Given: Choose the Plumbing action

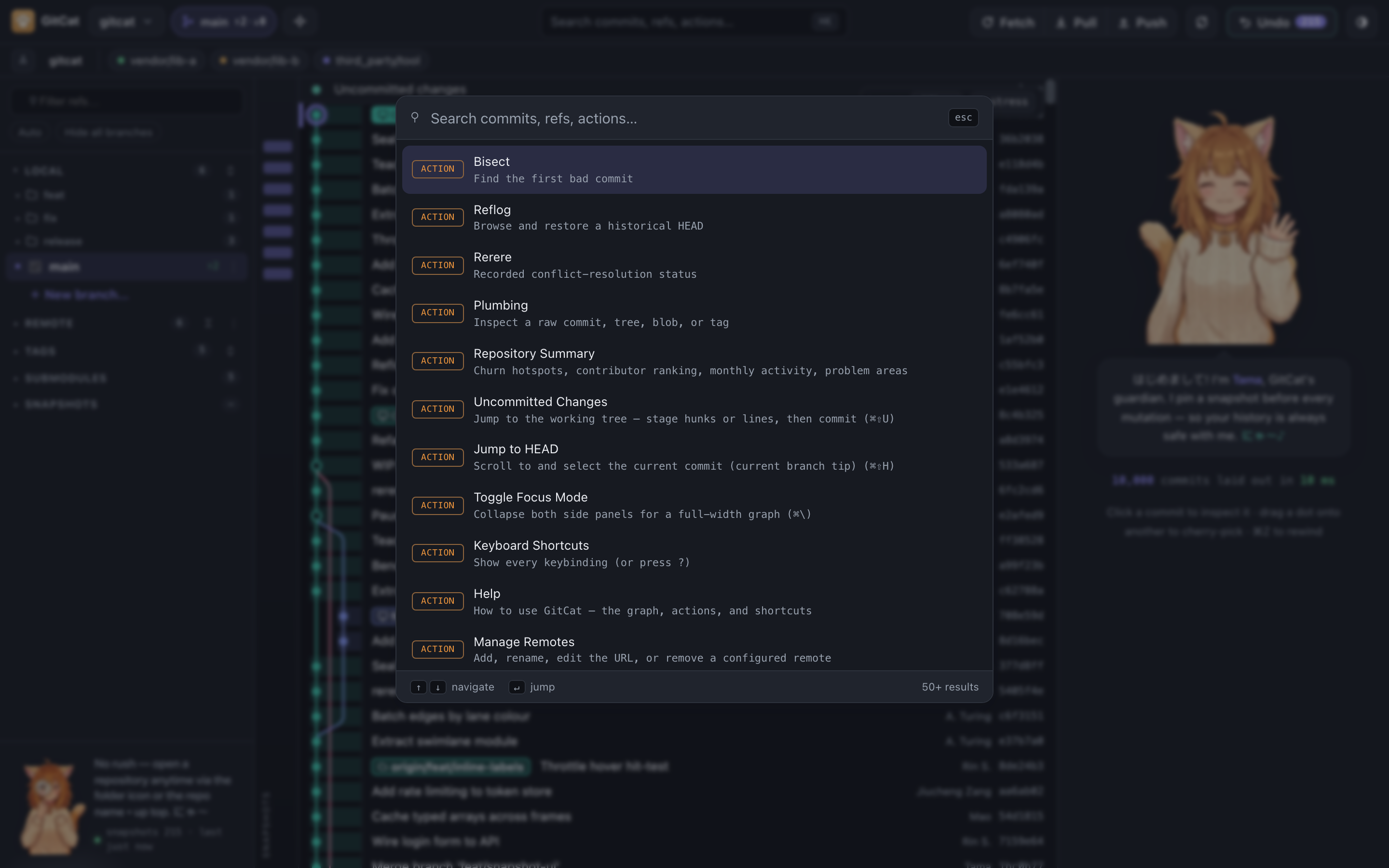Looking at the screenshot, I should point(694,313).
